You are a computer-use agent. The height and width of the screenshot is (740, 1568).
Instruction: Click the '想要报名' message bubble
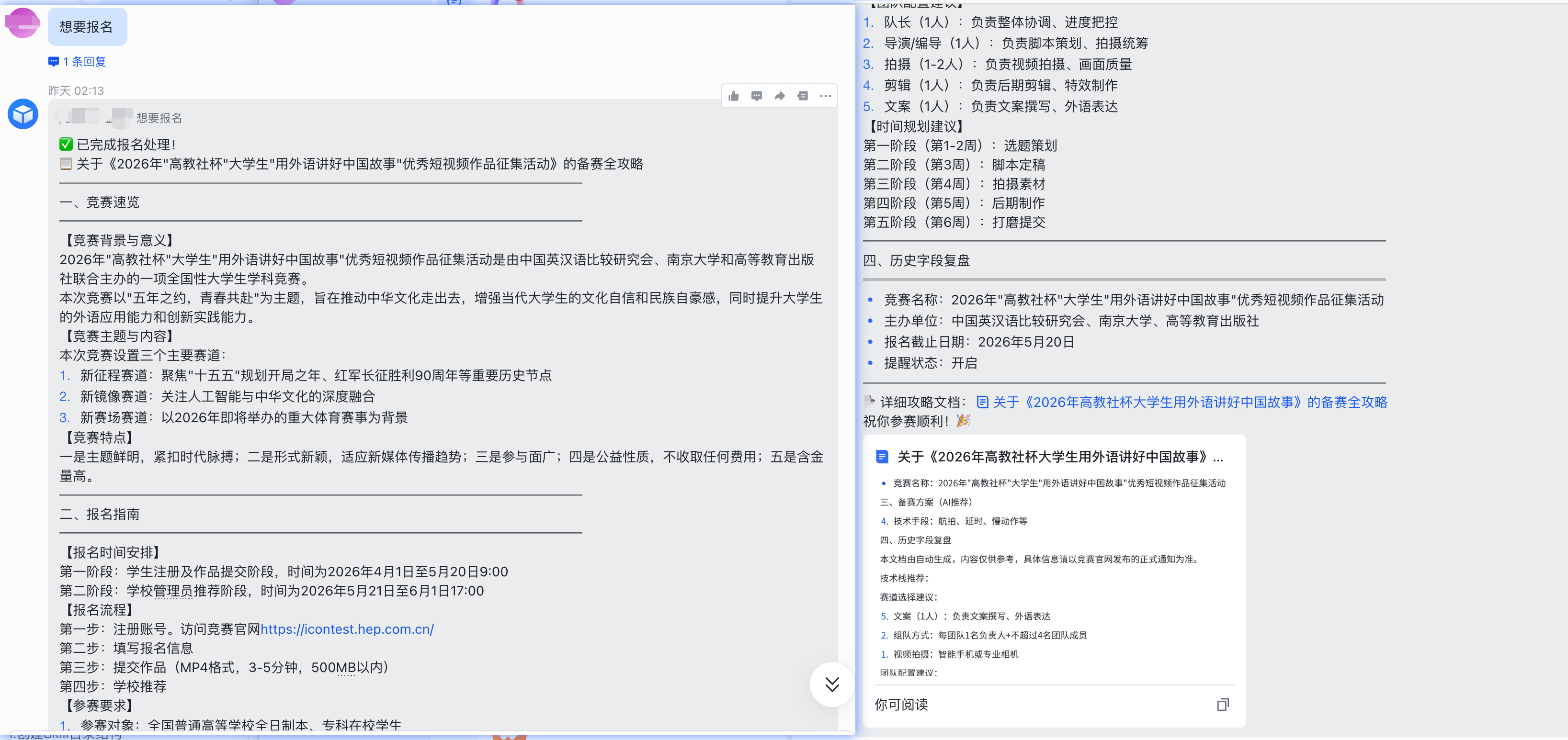[87, 27]
